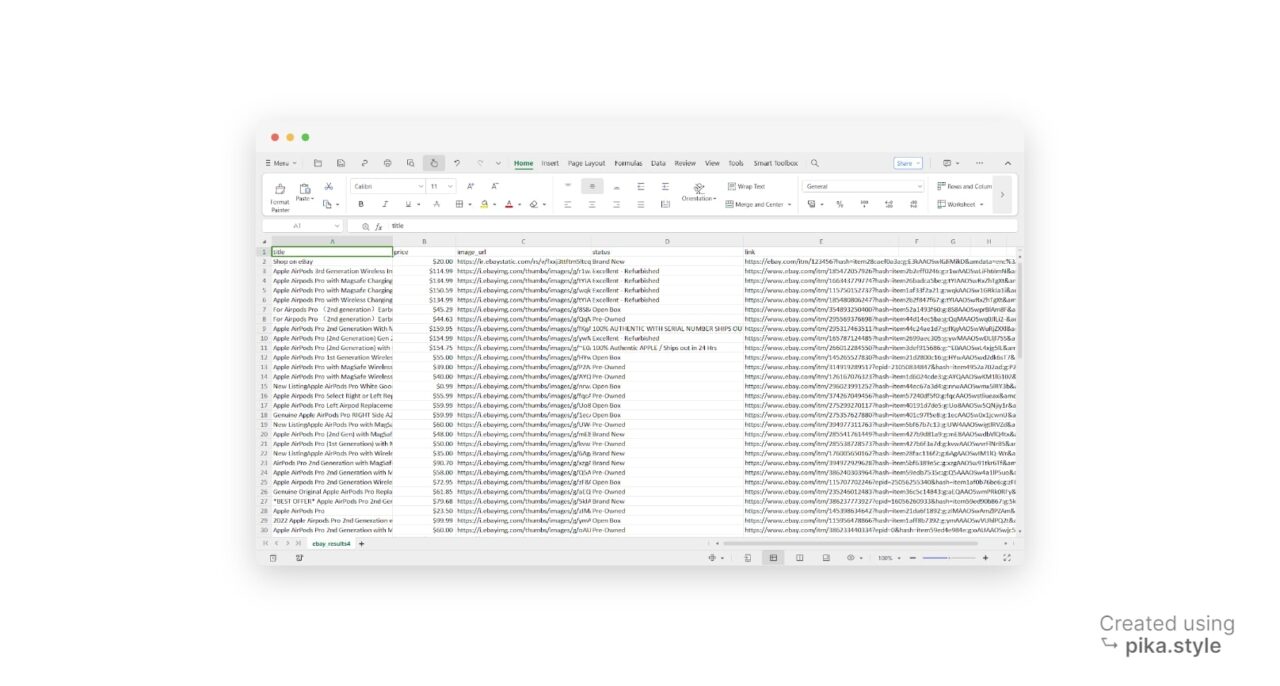
Task: Align cell content to bottom
Action: coord(617,187)
